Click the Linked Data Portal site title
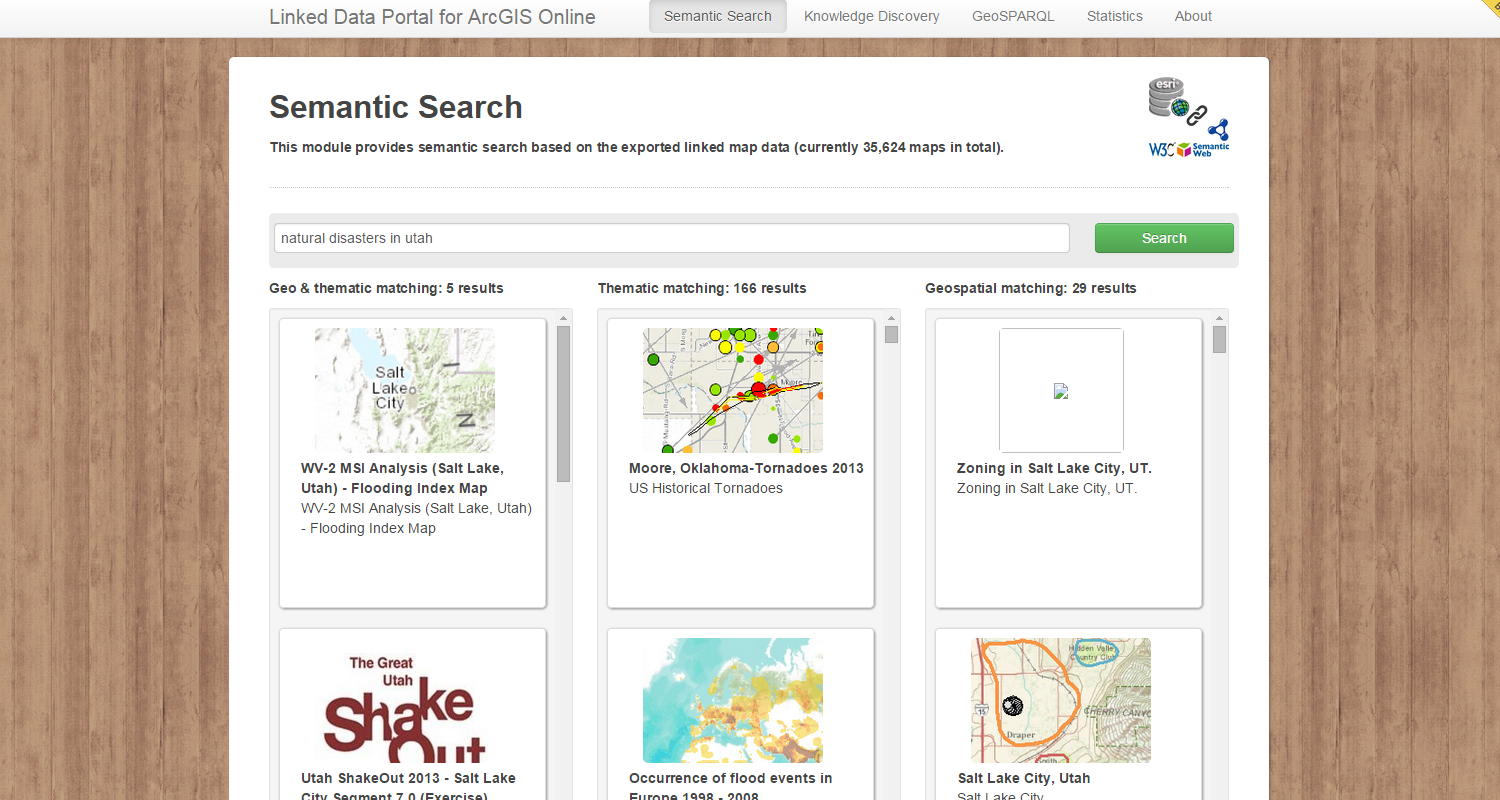 pos(432,17)
